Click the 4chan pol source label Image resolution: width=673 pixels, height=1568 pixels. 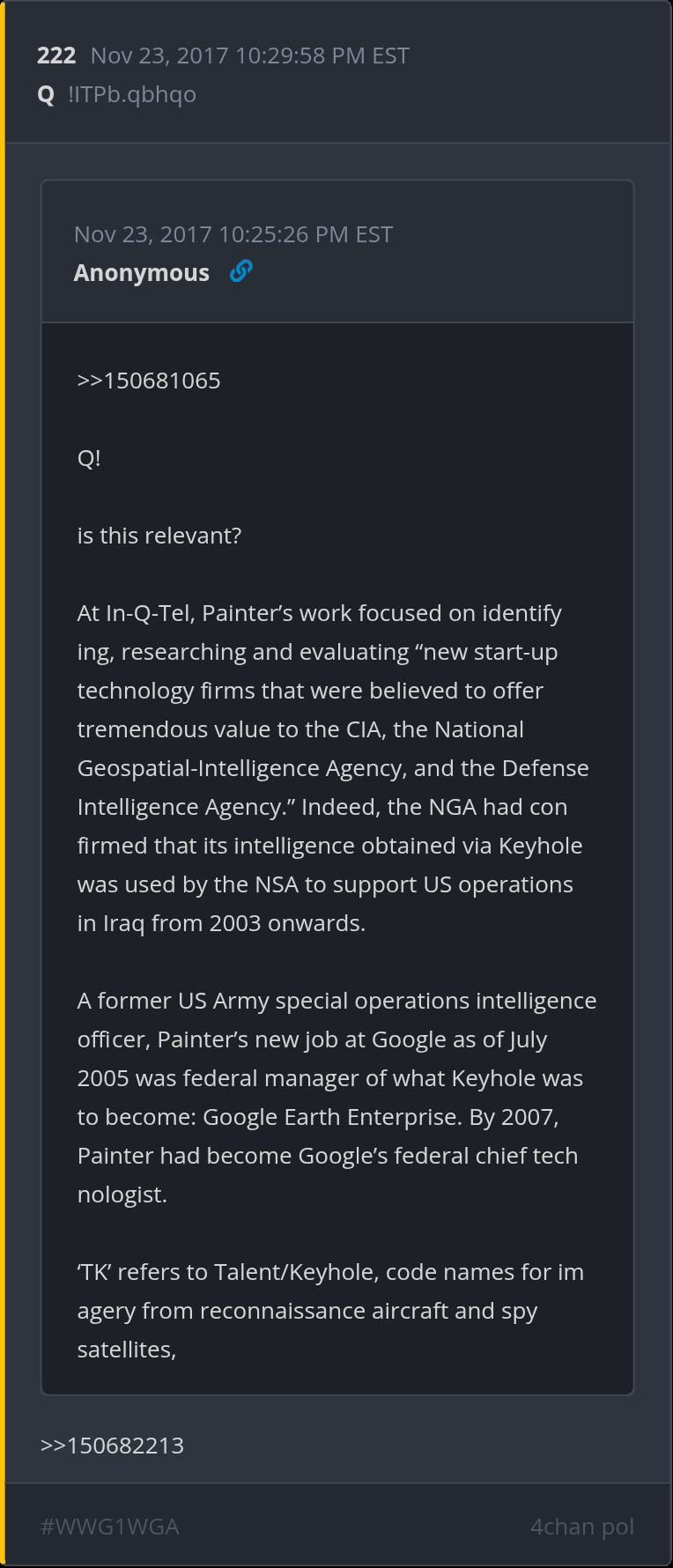pos(581,1527)
